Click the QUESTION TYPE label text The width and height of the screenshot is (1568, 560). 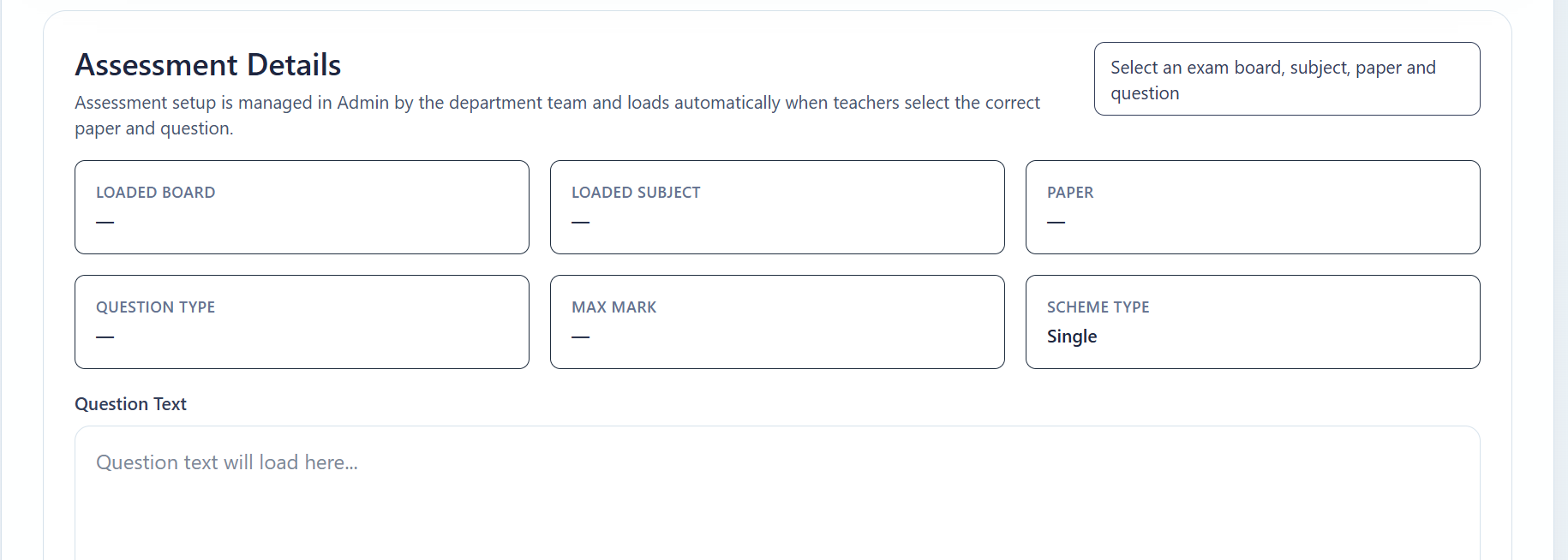[x=155, y=307]
